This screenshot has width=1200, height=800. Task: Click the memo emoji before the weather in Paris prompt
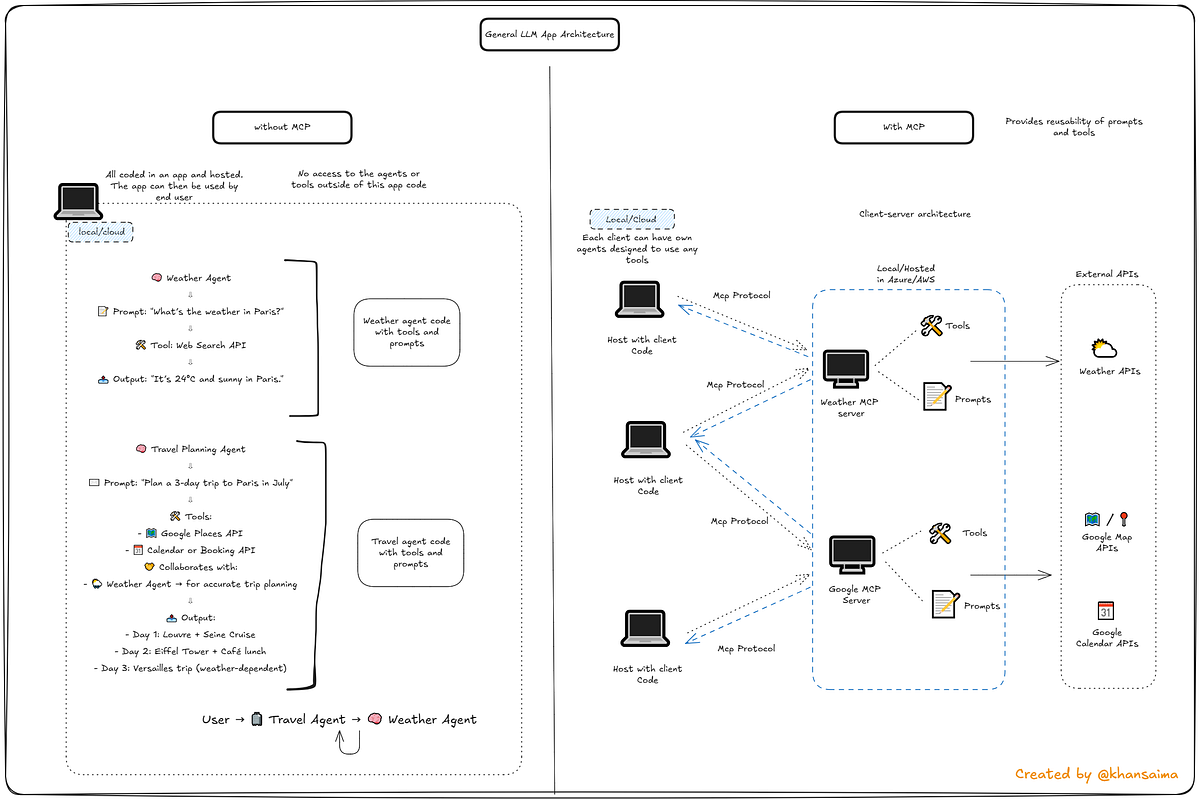click(x=102, y=311)
